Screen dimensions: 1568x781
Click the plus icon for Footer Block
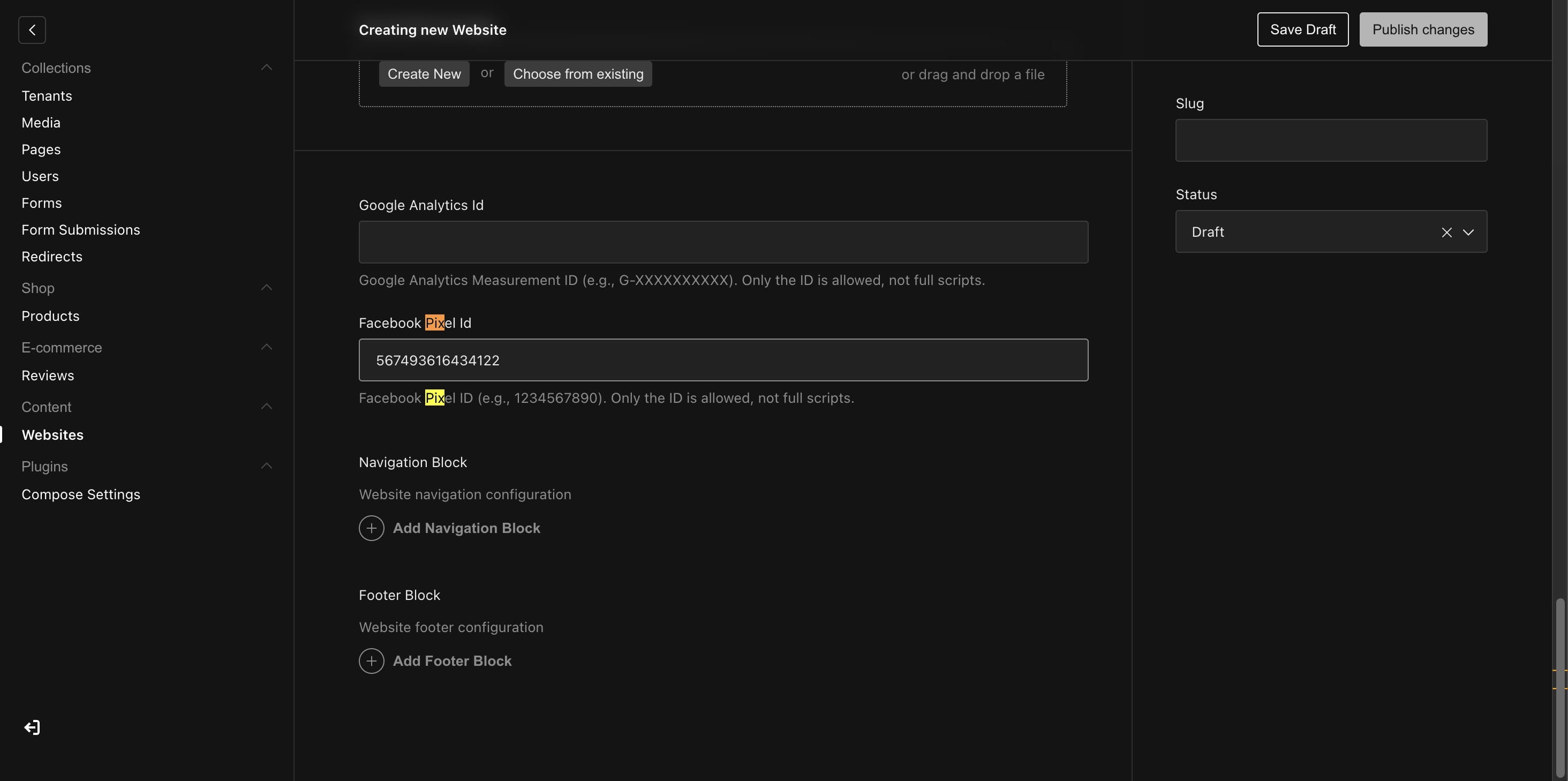(371, 660)
